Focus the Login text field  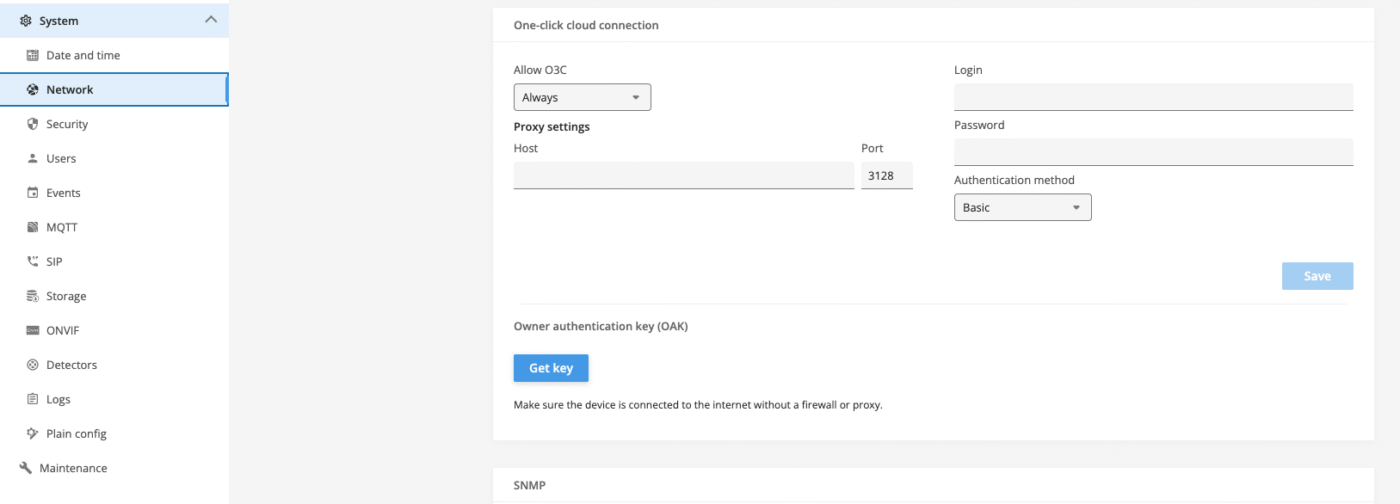coord(1153,97)
